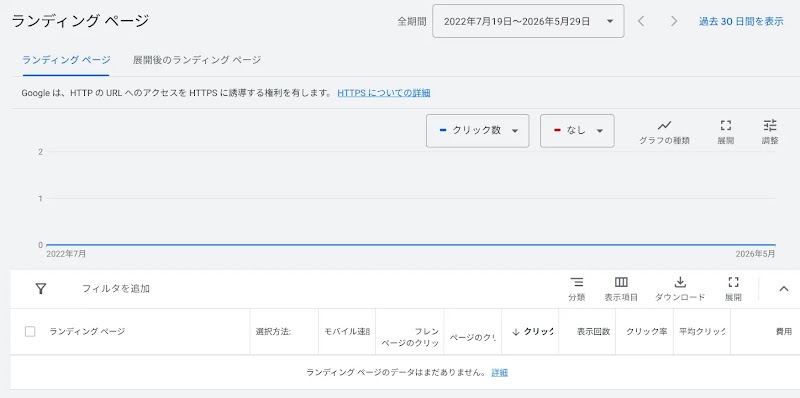The image size is (800, 398).
Task: Click クリック率 column header
Action: pyautogui.click(x=647, y=332)
